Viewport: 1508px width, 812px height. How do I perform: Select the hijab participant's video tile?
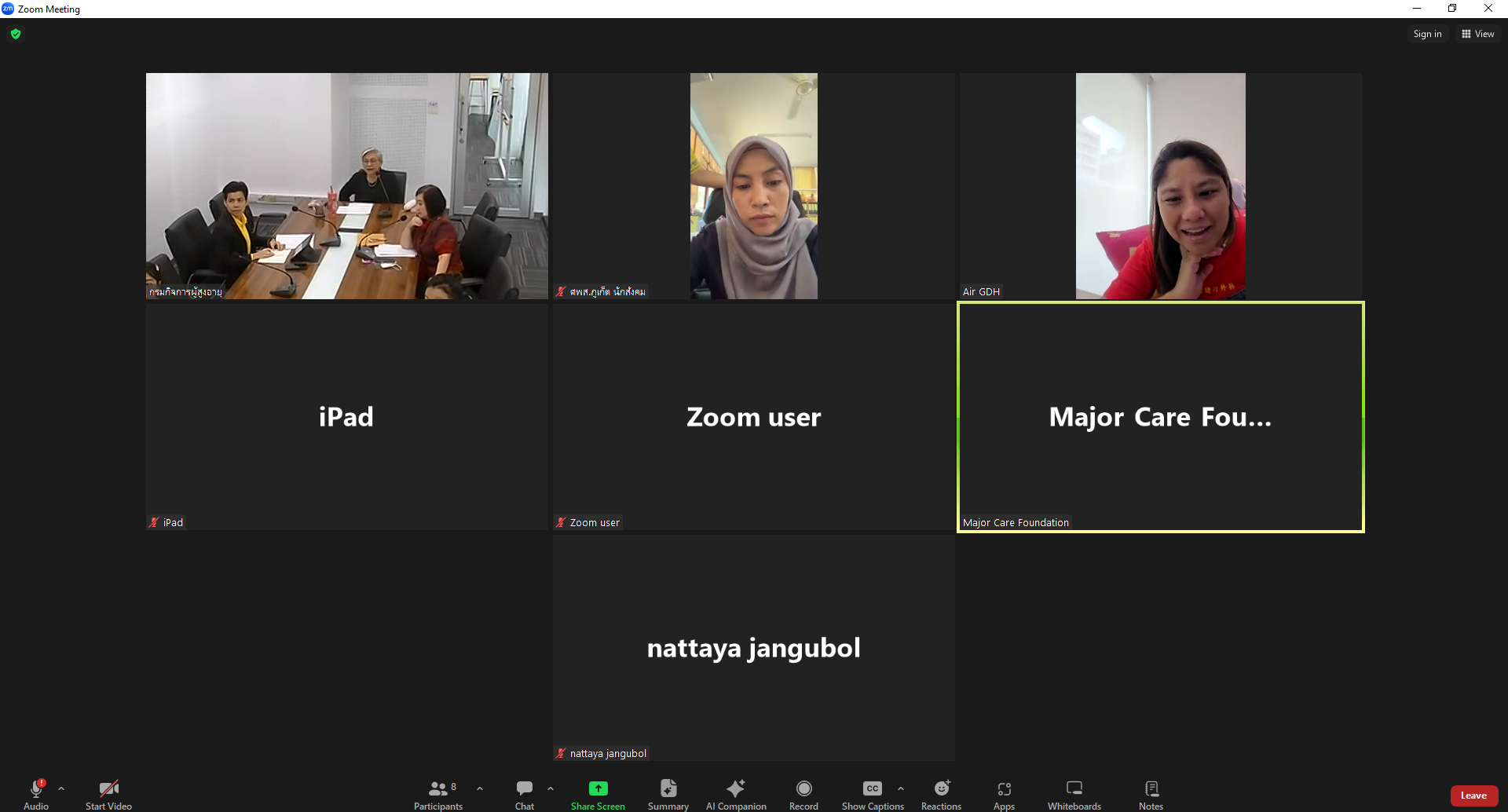[x=754, y=186]
